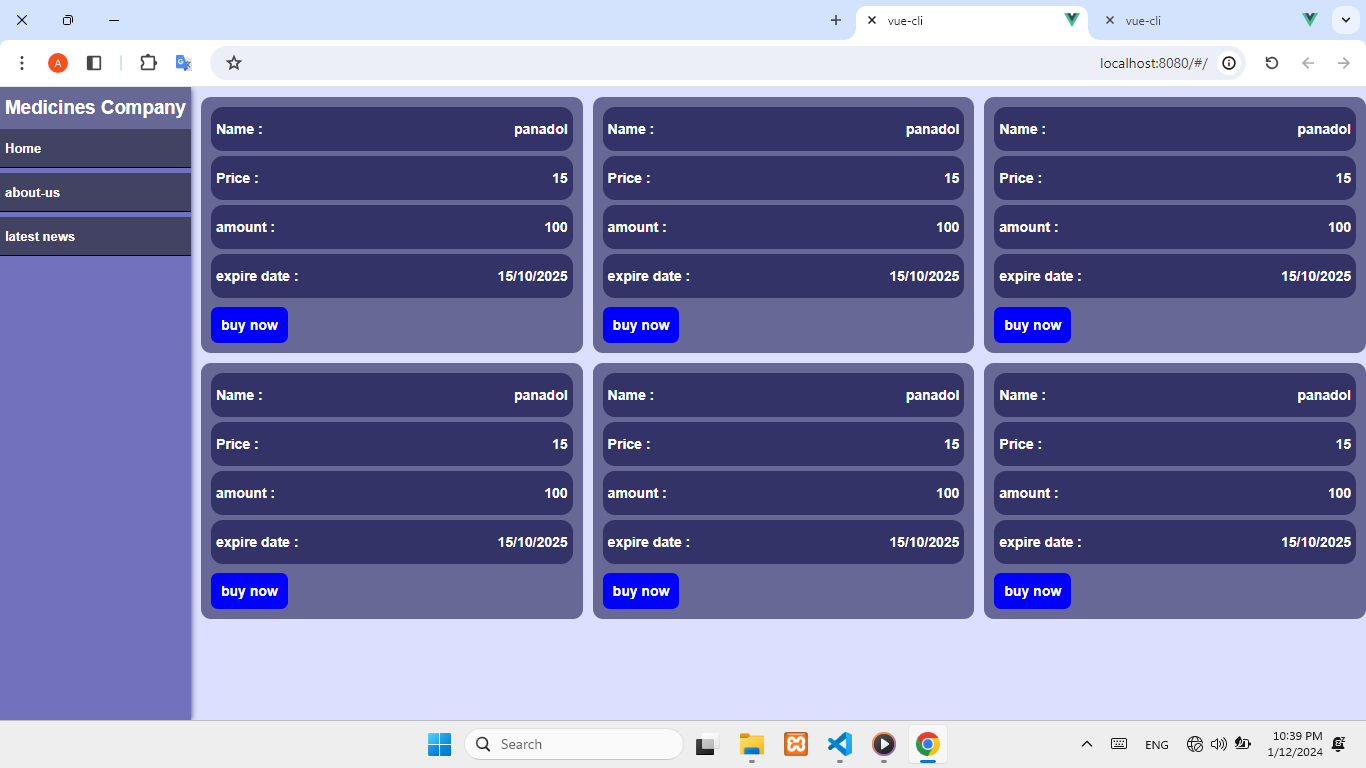The image size is (1366, 768).
Task: Bookmark this page with the star icon
Action: 234,63
